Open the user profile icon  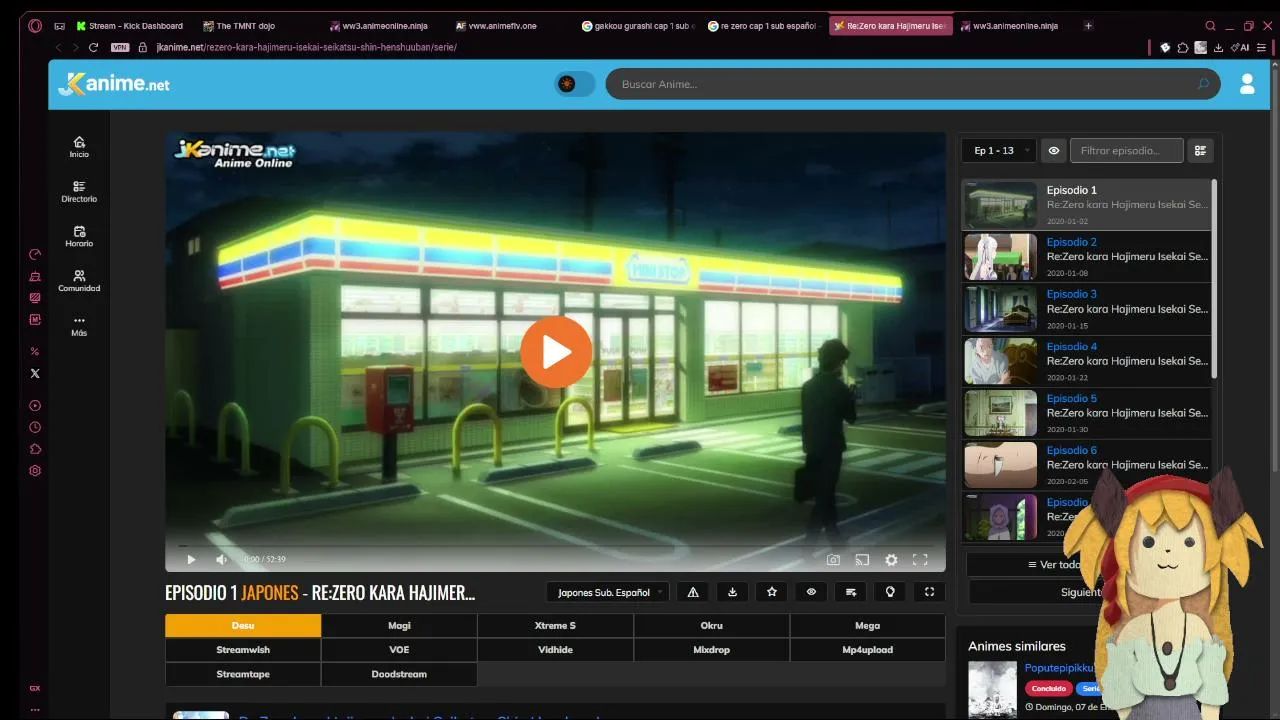(x=1247, y=84)
